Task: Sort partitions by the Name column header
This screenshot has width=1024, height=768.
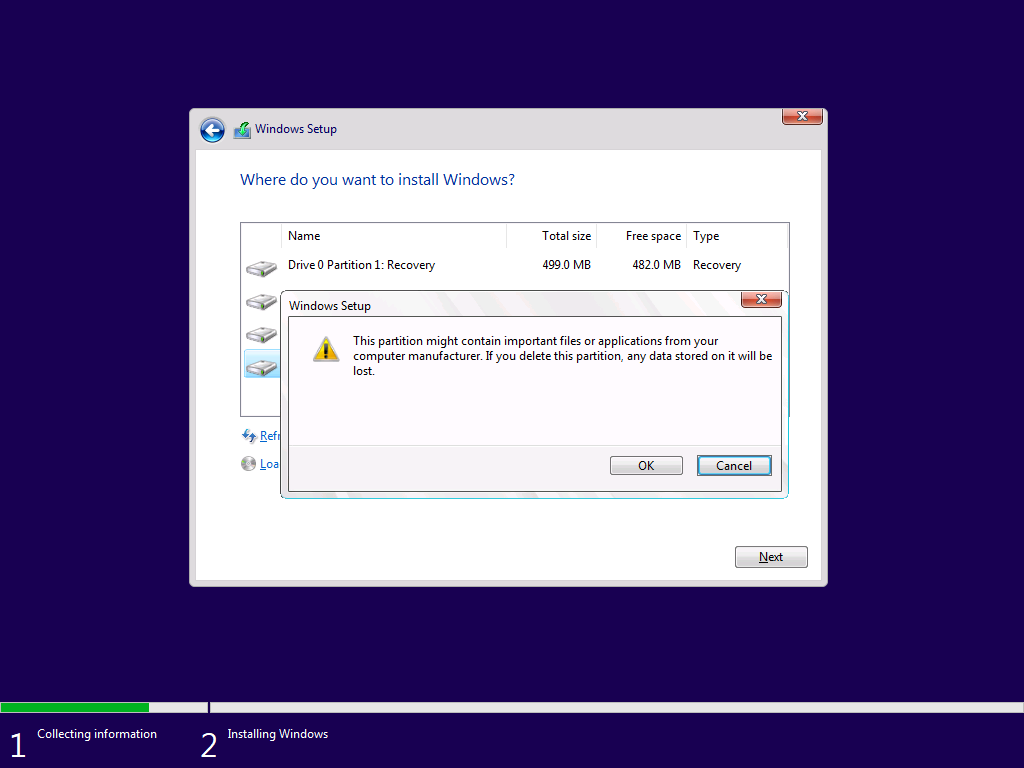Action: coord(394,236)
